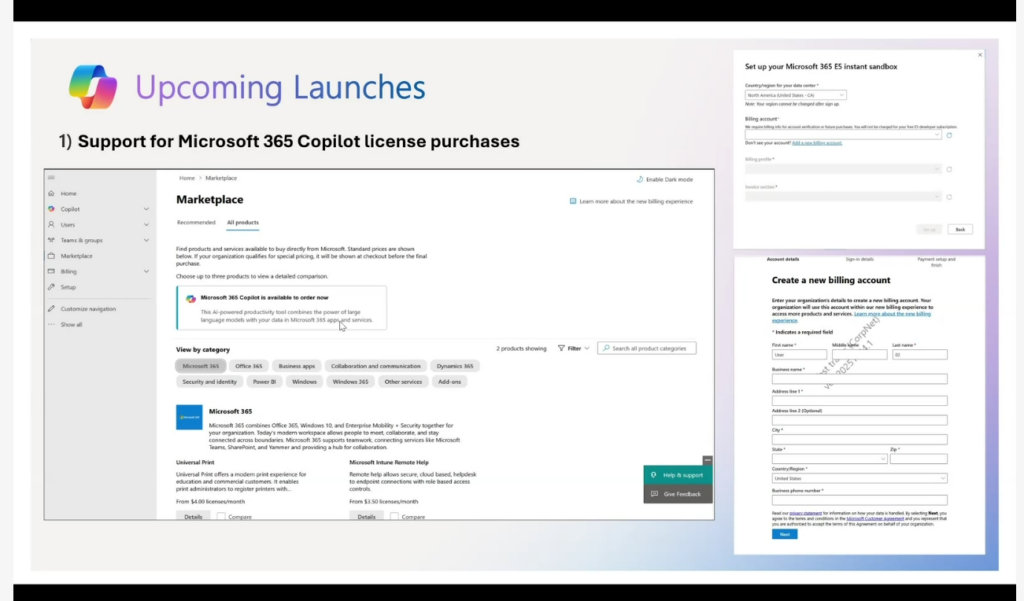Refresh the Billing account list icon

[x=949, y=135]
